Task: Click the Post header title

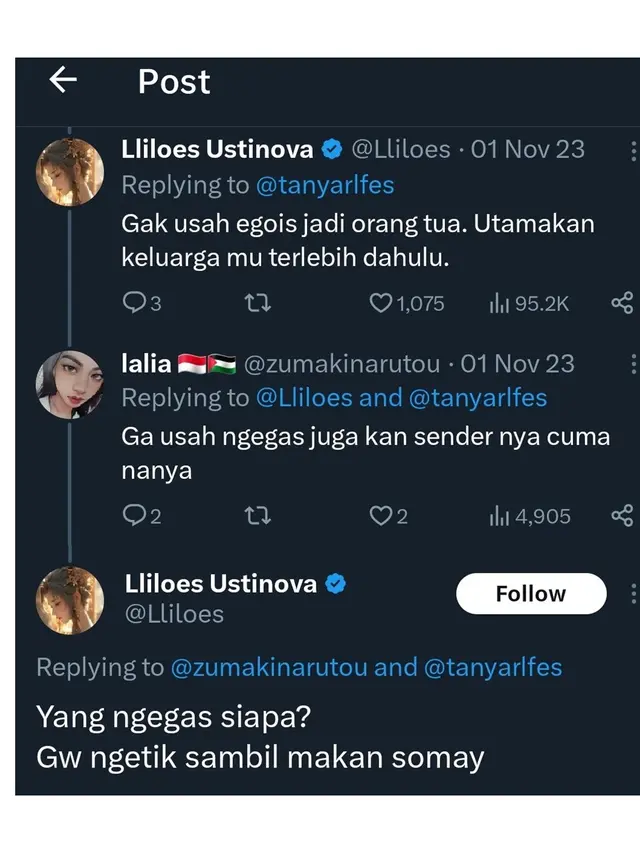Action: coord(172,82)
